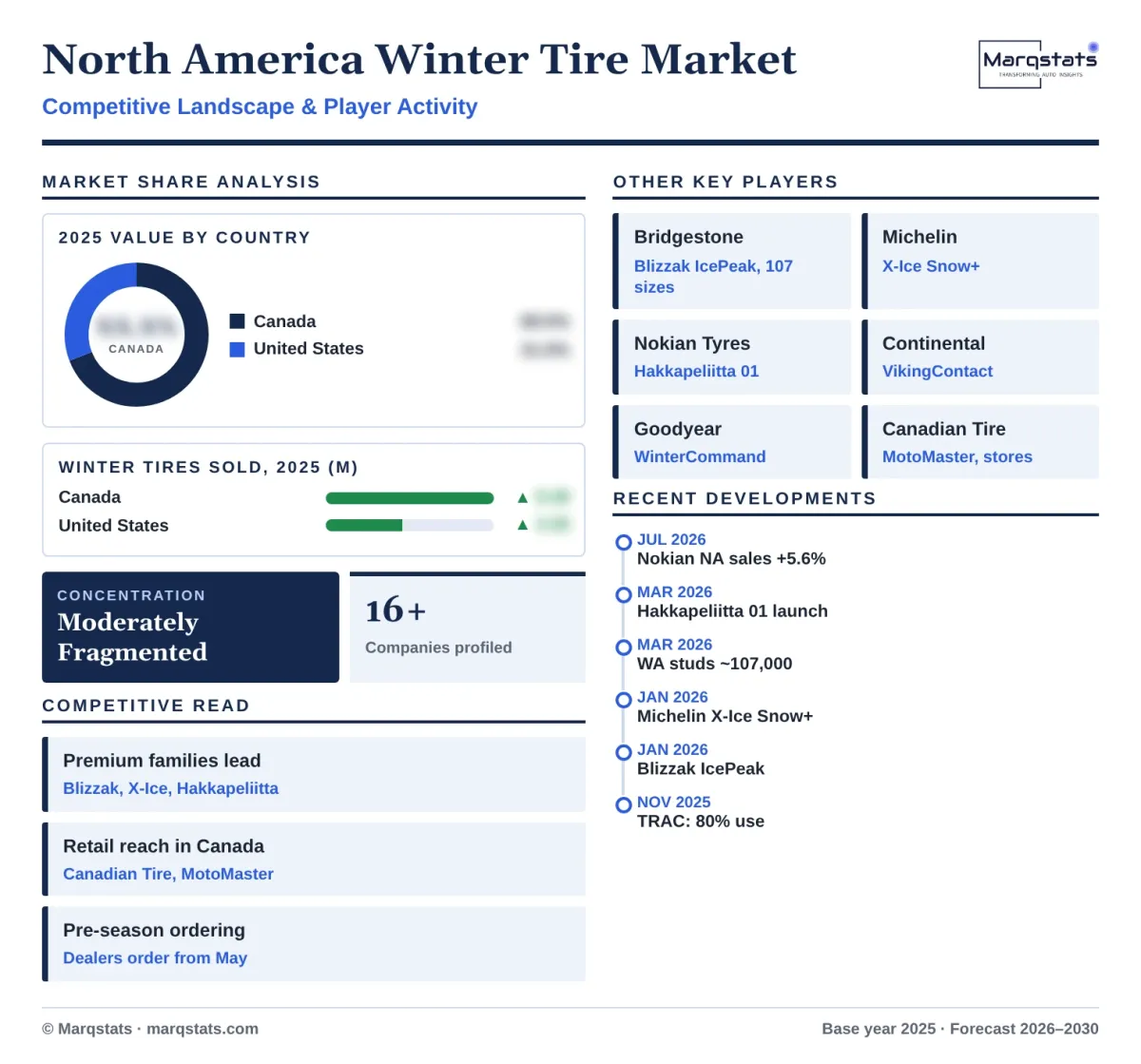Click the United States legend color swatch
The width and height of the screenshot is (1141, 1064).
[x=238, y=349]
